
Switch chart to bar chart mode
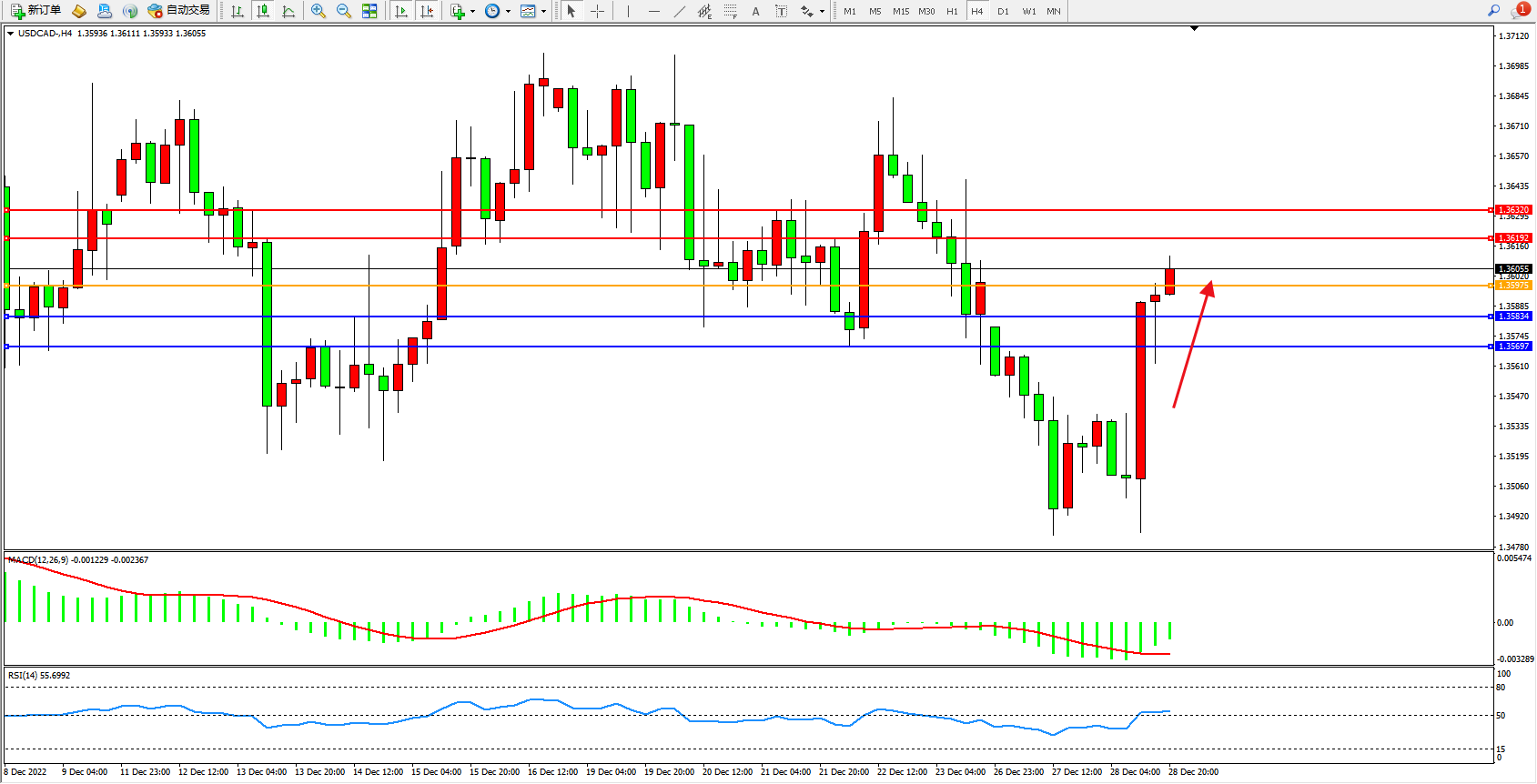point(238,11)
